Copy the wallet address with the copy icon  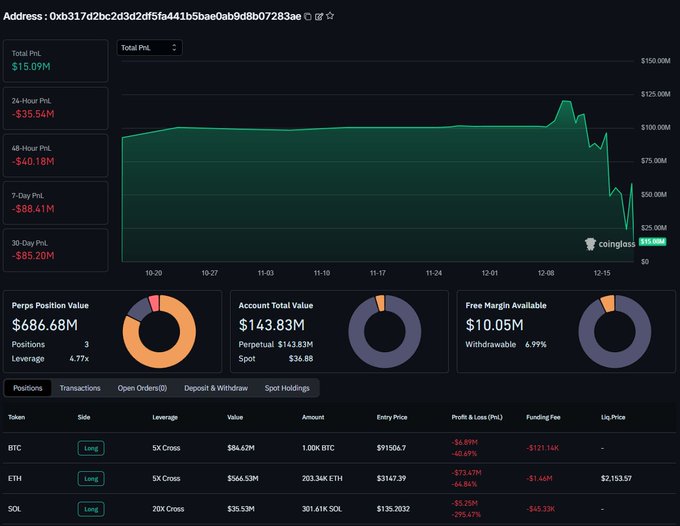point(307,16)
